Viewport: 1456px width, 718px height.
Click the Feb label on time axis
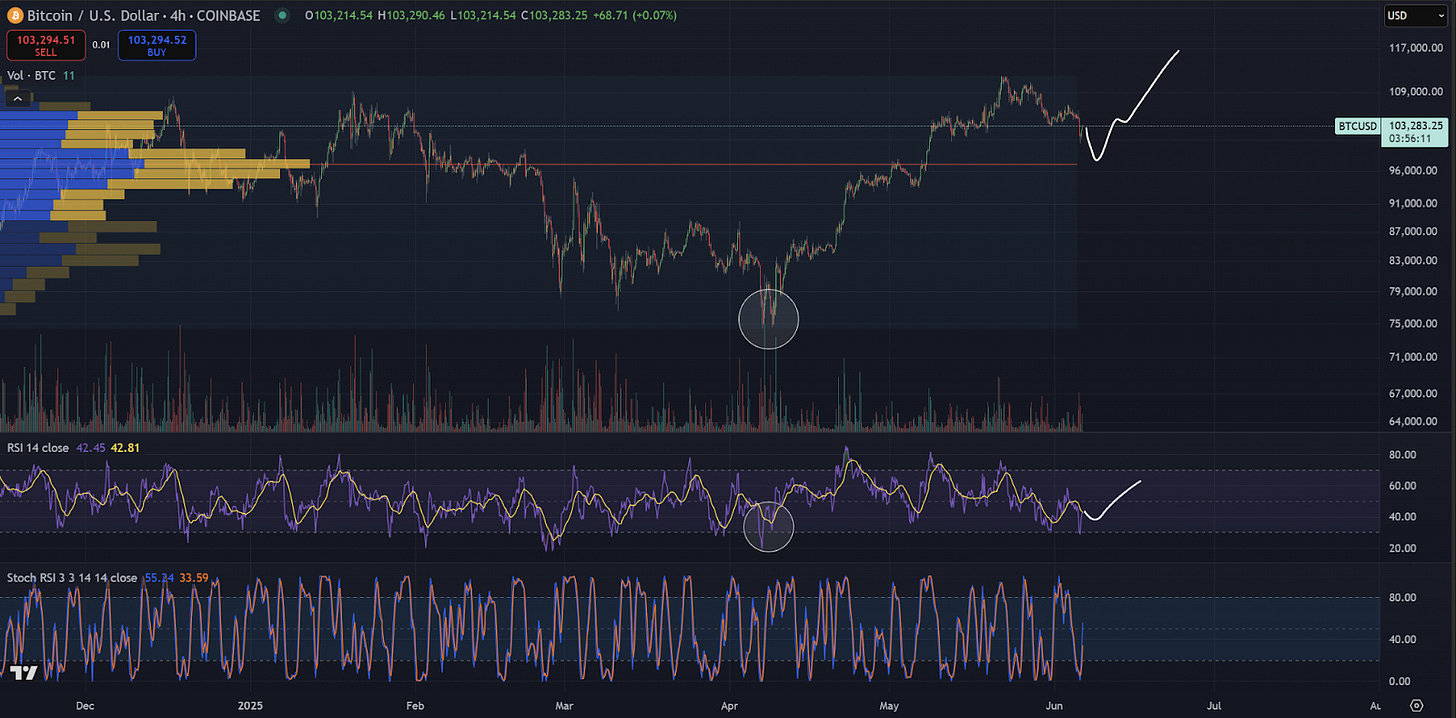[416, 705]
